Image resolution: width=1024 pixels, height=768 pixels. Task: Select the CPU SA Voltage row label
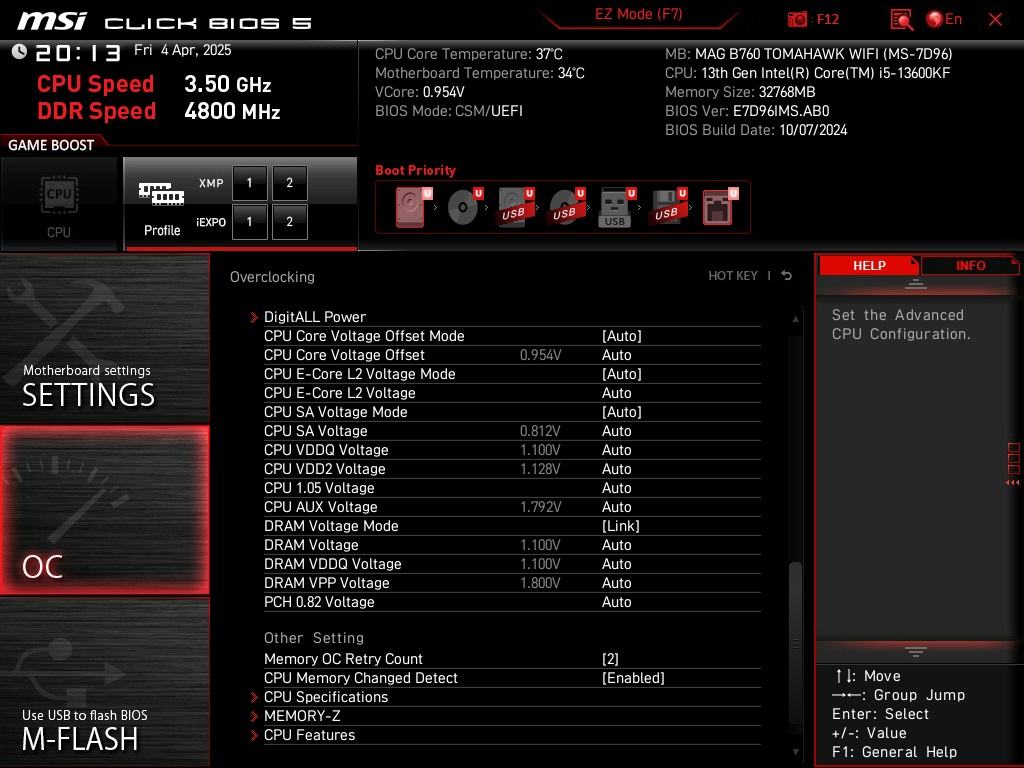pos(315,431)
